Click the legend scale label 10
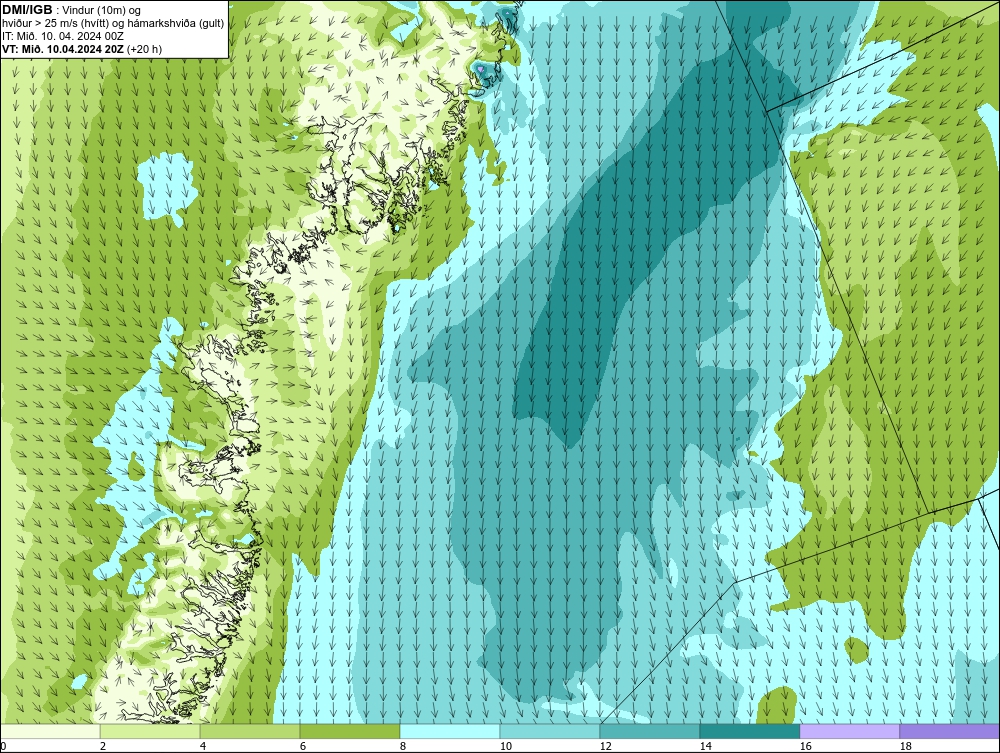 506,746
